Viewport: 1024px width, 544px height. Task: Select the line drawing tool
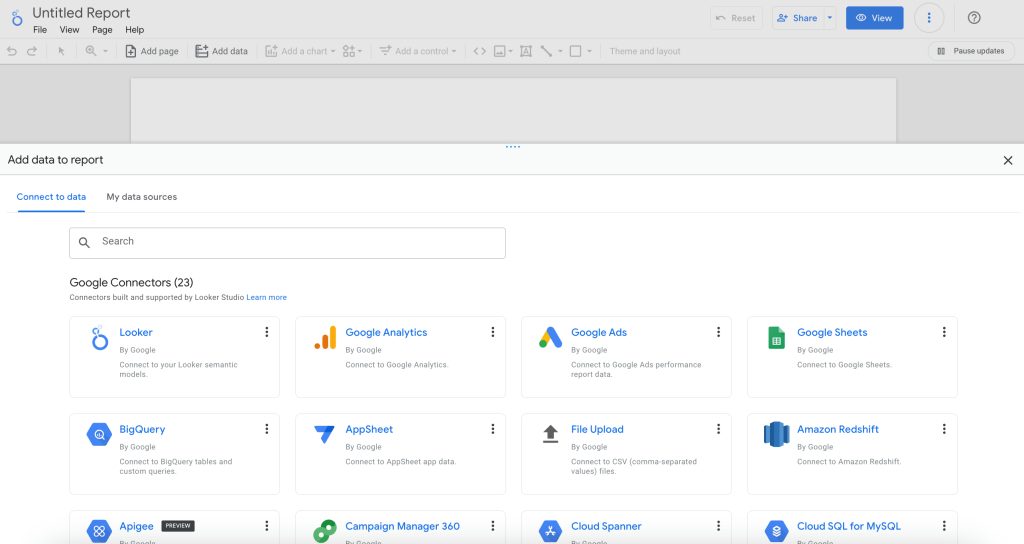546,51
